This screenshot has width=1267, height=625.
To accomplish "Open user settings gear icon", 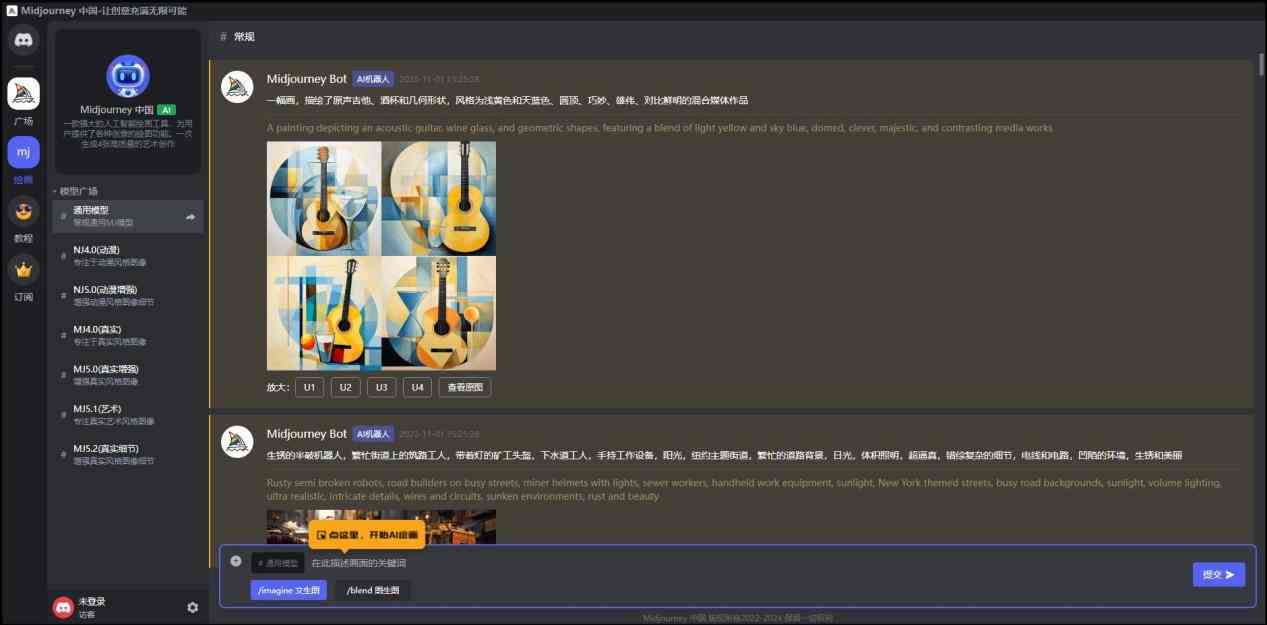I will point(193,607).
